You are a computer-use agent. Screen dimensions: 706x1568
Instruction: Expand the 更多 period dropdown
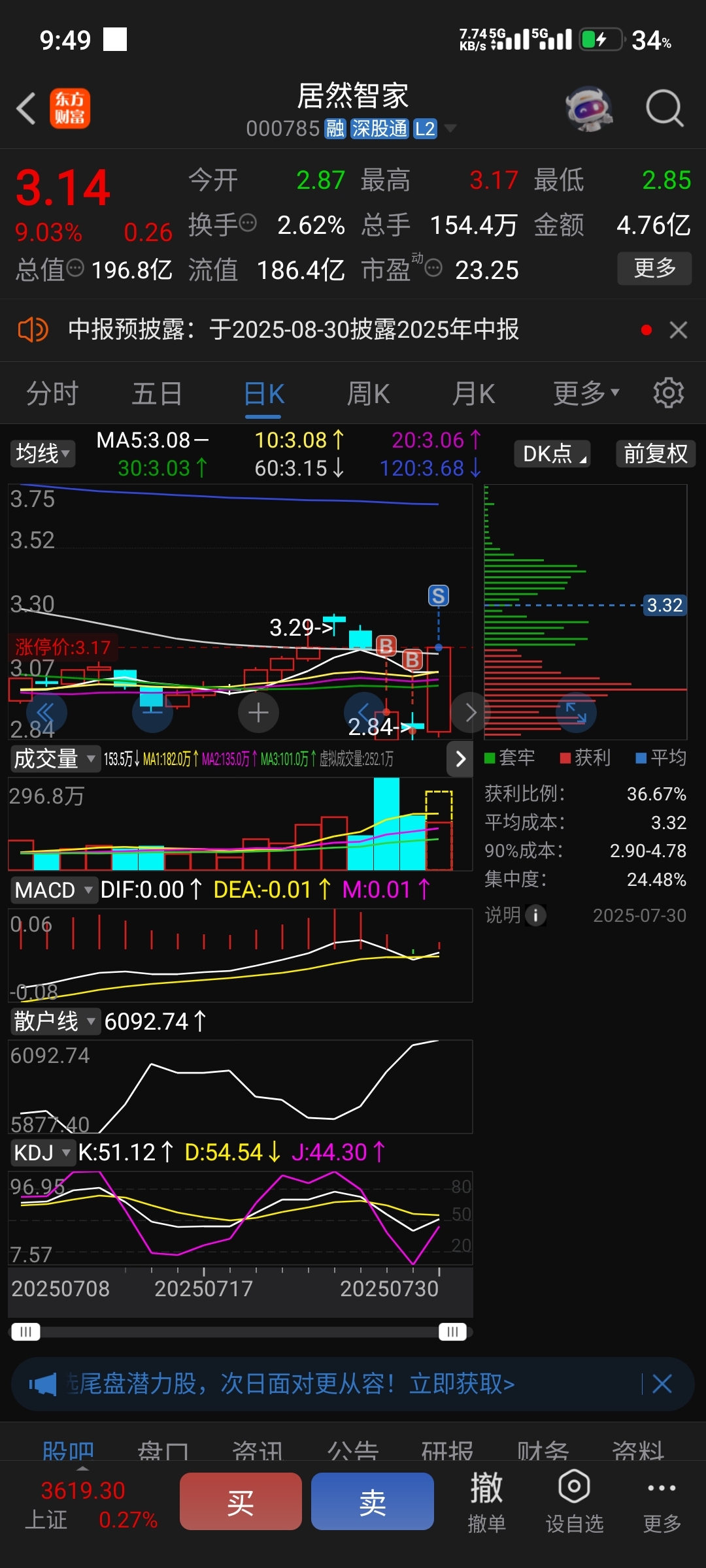coord(586,393)
